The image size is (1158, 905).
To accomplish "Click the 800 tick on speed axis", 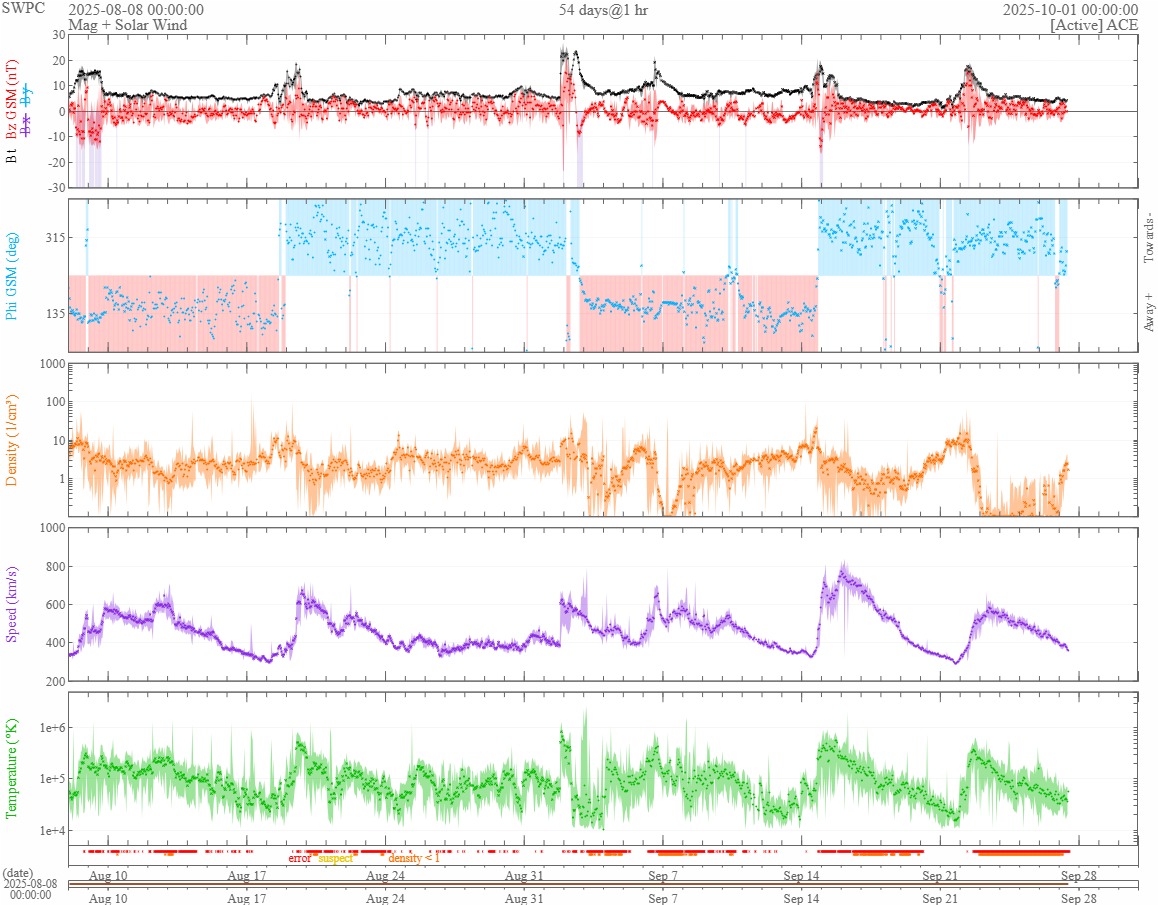I will pyautogui.click(x=55, y=567).
